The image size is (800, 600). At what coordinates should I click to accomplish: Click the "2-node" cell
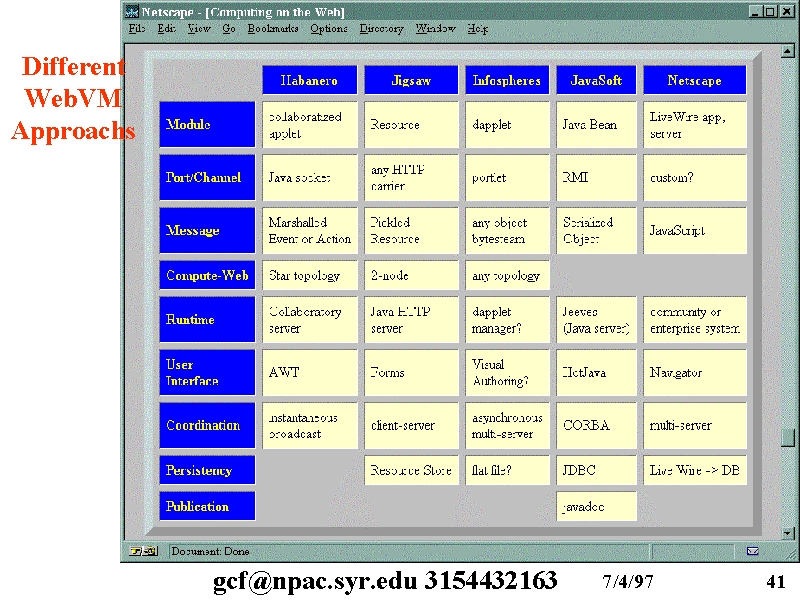pos(411,276)
